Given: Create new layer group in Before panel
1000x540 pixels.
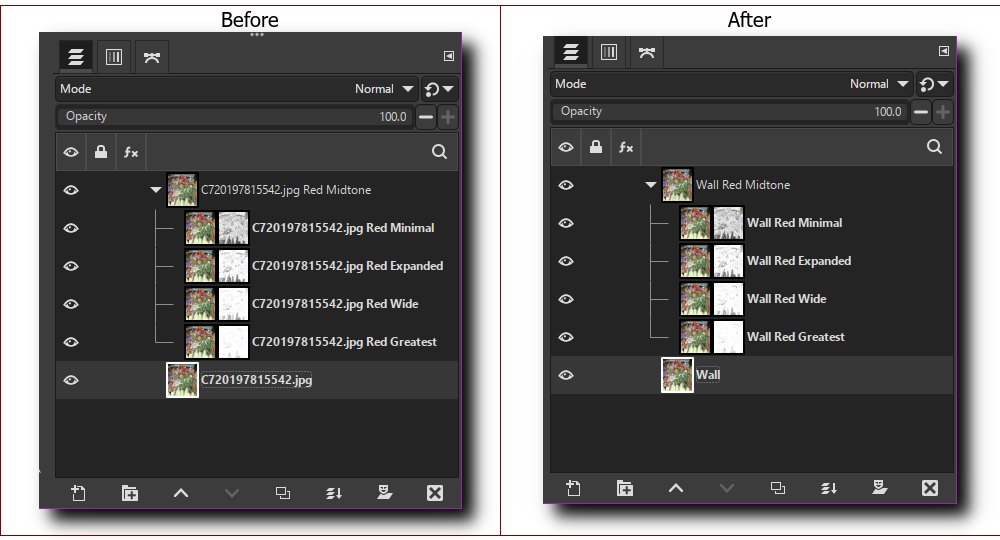Looking at the screenshot, I should (129, 493).
